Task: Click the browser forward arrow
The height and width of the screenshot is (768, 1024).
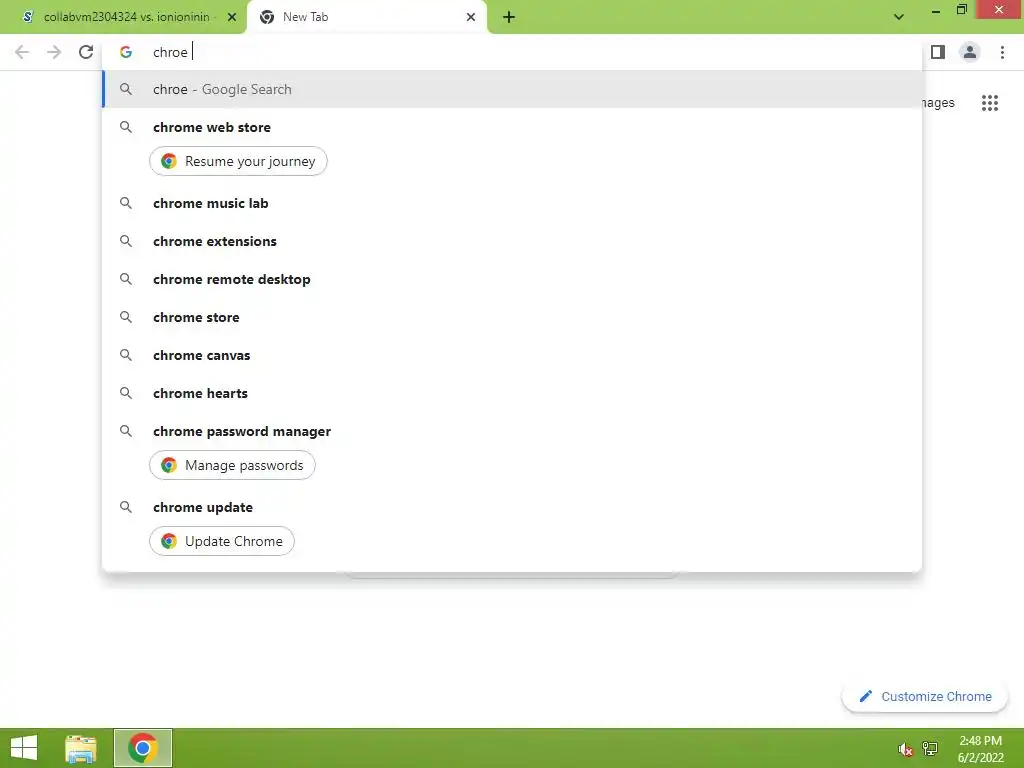Action: pos(54,52)
